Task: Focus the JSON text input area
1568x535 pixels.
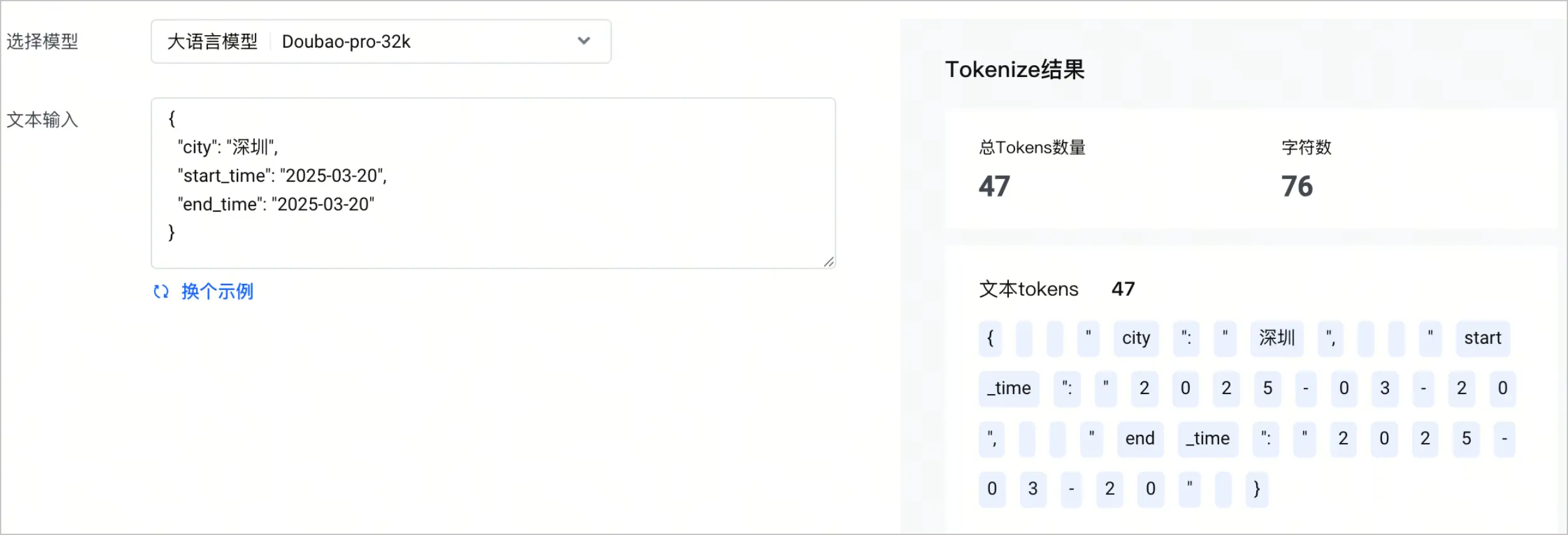Action: tap(493, 183)
